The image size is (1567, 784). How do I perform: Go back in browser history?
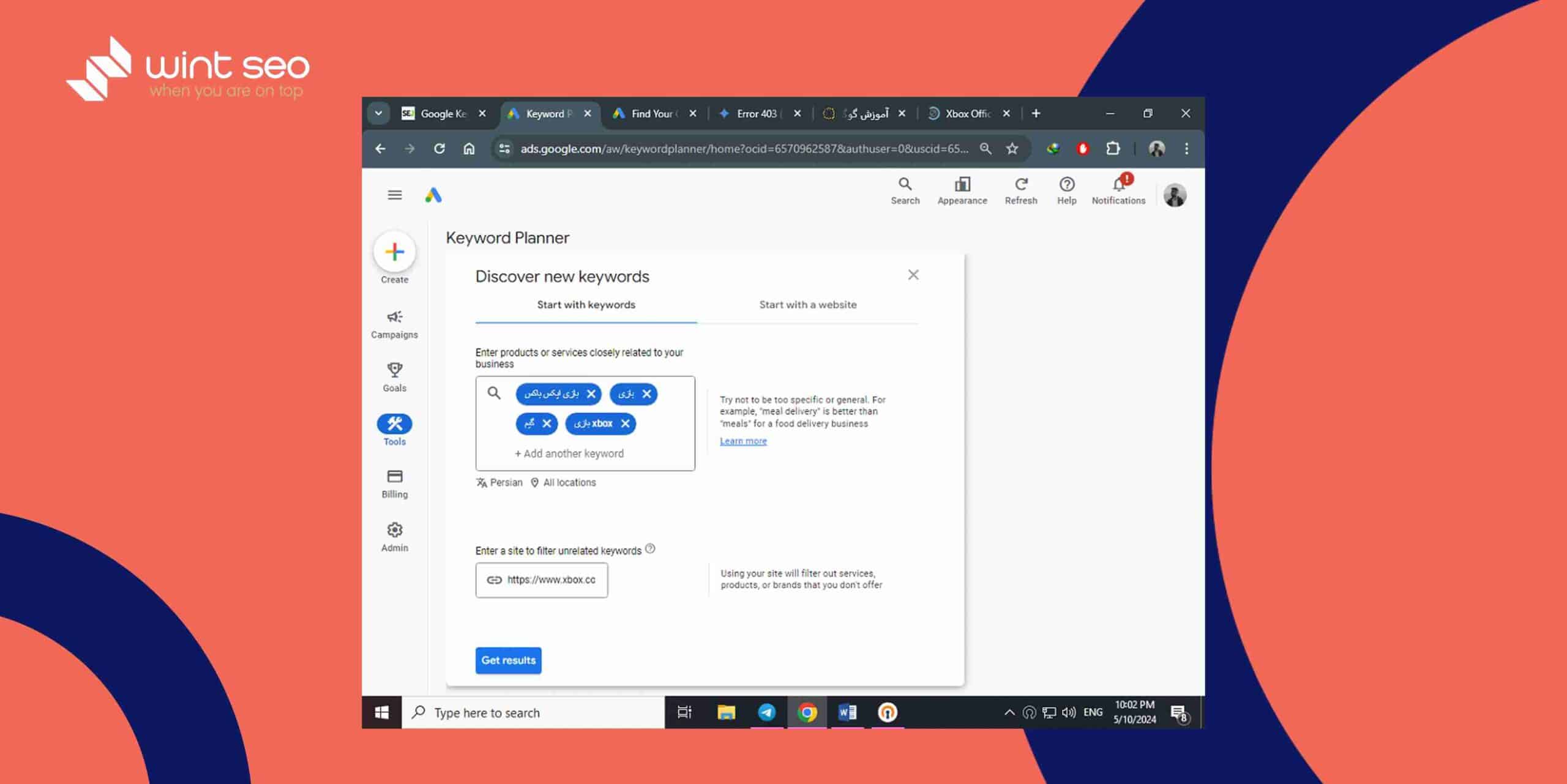pos(380,149)
